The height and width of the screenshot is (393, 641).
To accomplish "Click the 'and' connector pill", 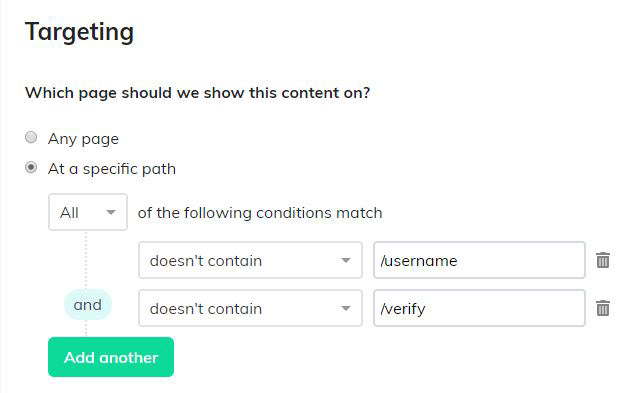I will 87,305.
